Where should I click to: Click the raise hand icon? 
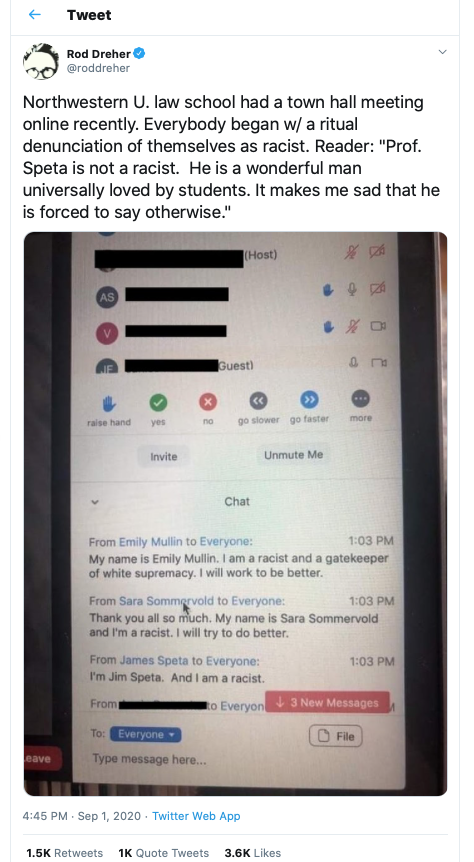pos(109,404)
